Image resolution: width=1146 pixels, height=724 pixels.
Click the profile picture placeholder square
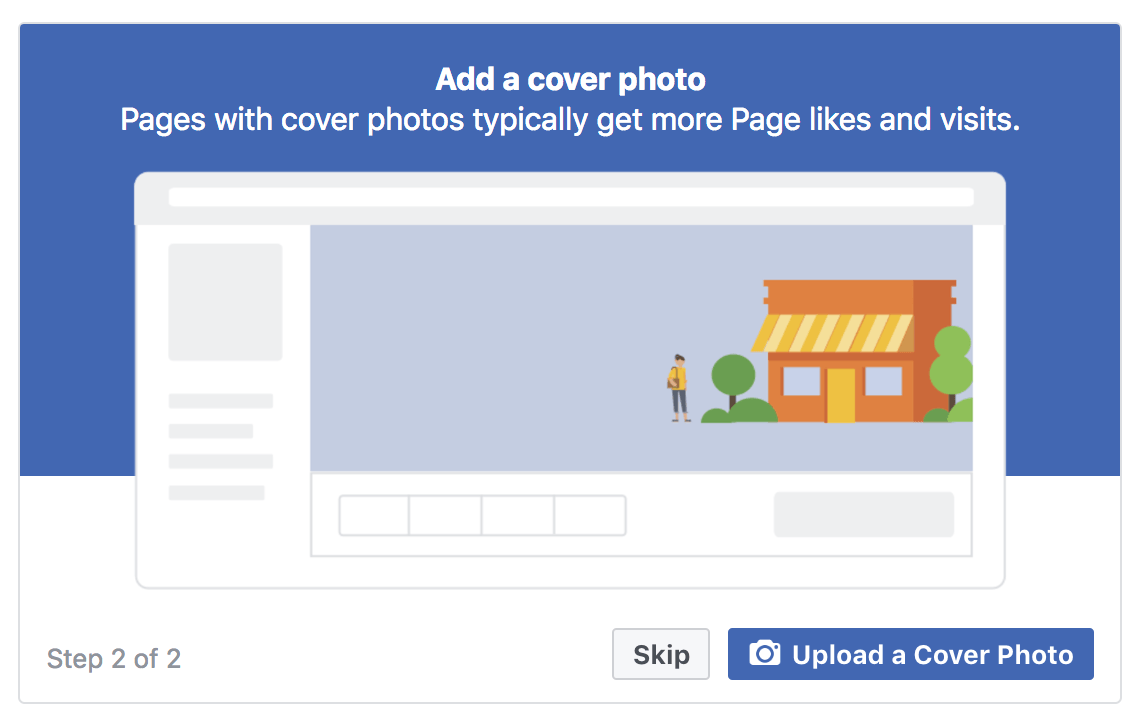225,301
